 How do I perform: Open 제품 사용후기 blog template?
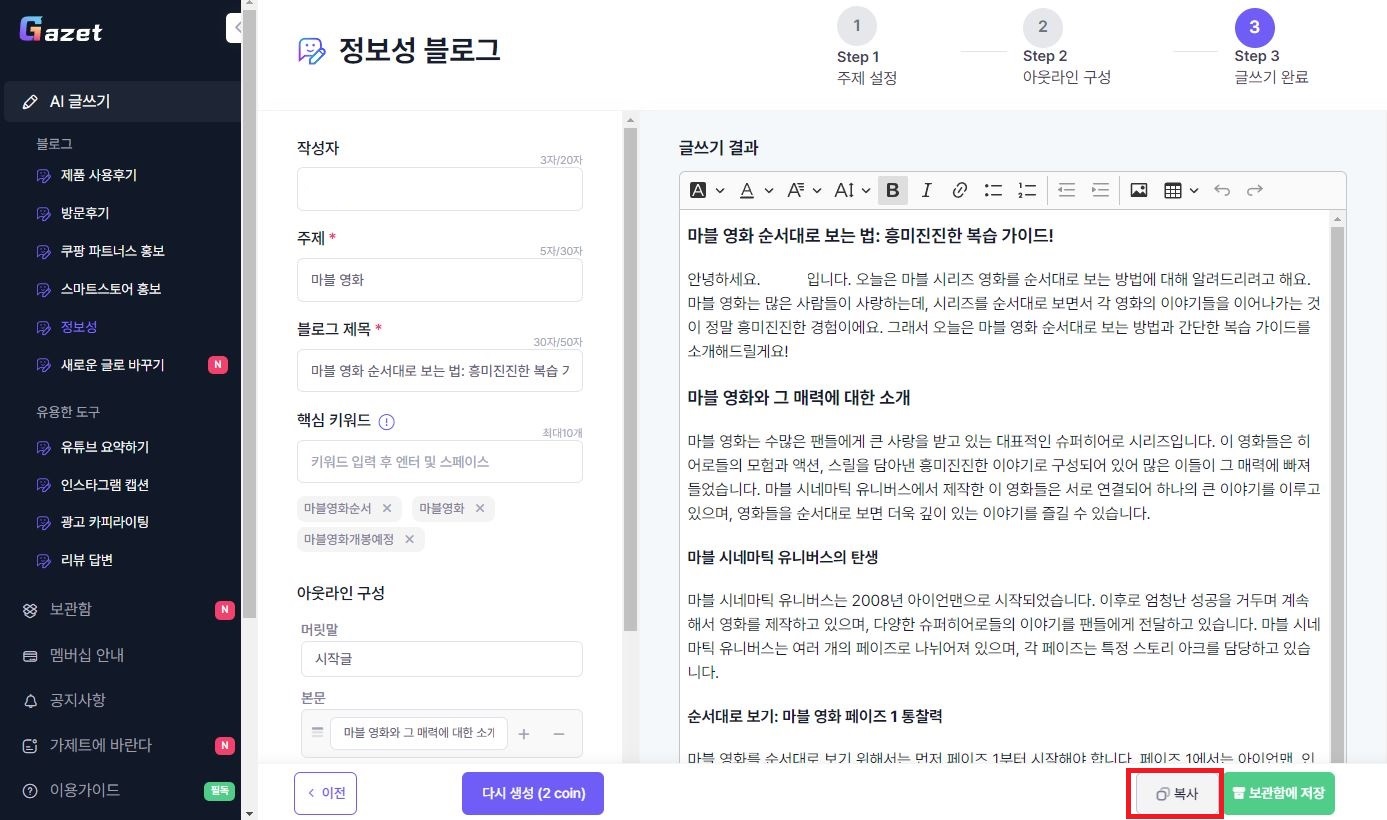pos(98,175)
